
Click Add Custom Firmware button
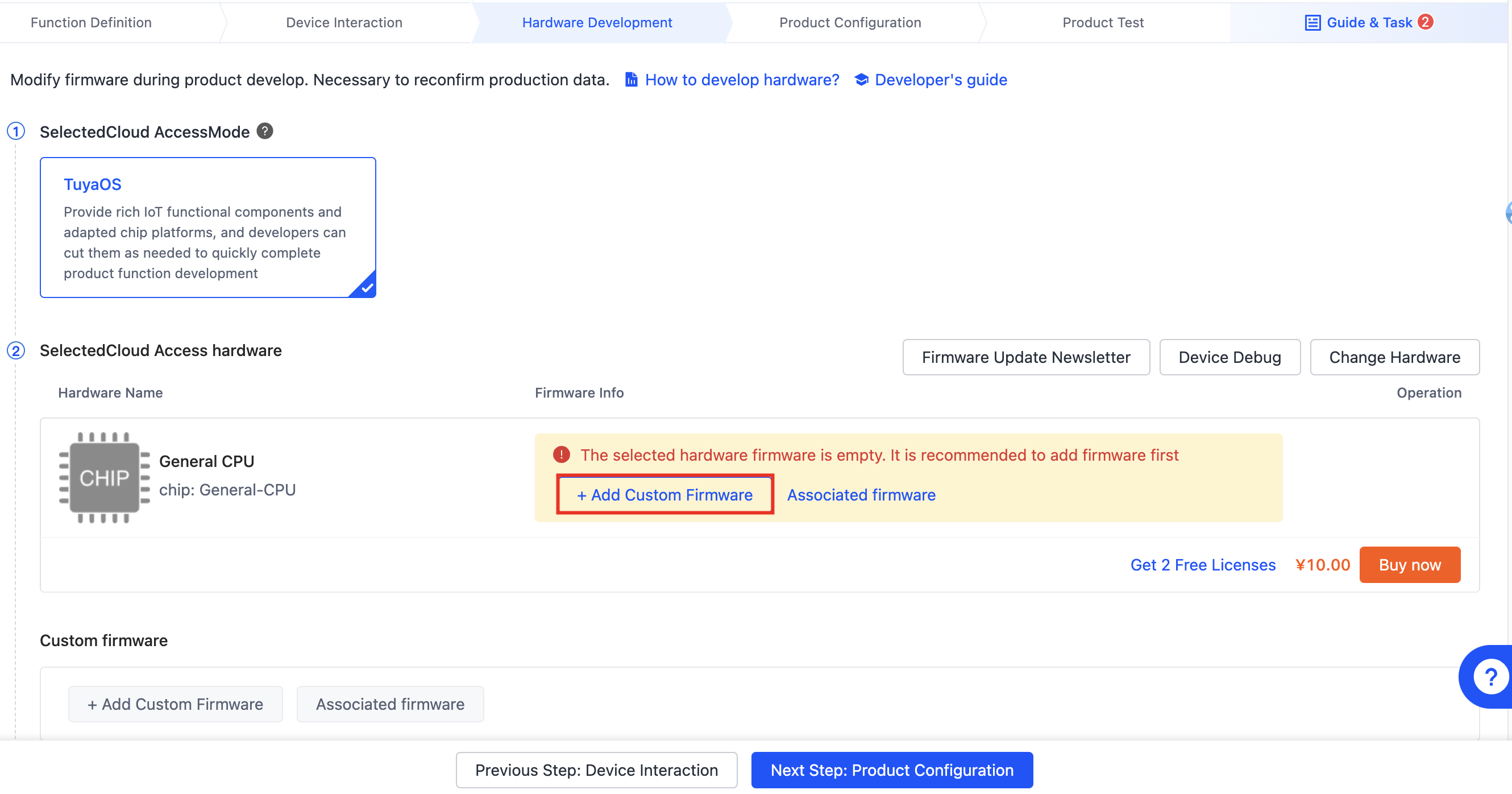click(x=665, y=493)
